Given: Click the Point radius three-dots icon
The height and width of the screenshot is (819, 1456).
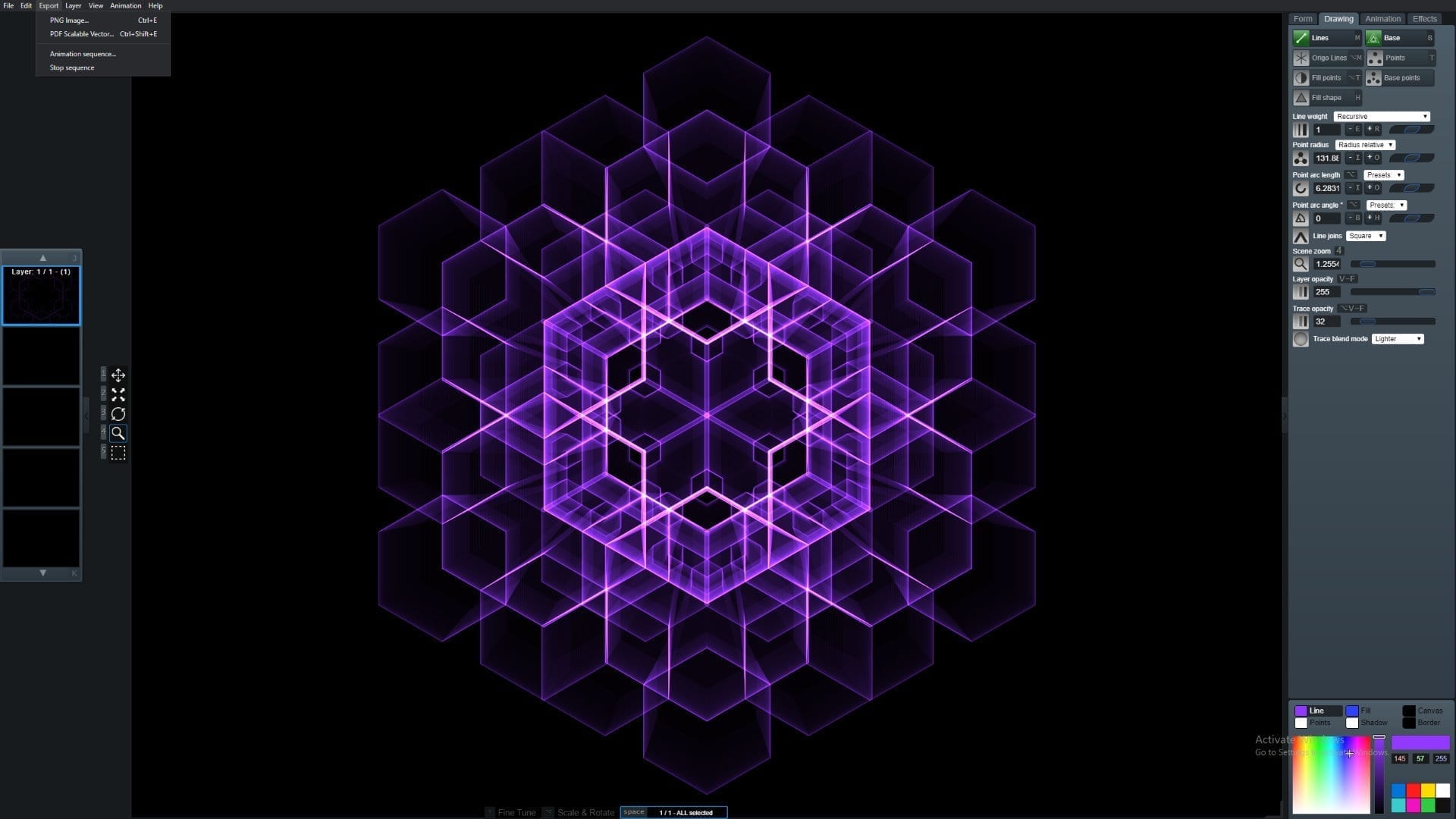Looking at the screenshot, I should pyautogui.click(x=1301, y=158).
